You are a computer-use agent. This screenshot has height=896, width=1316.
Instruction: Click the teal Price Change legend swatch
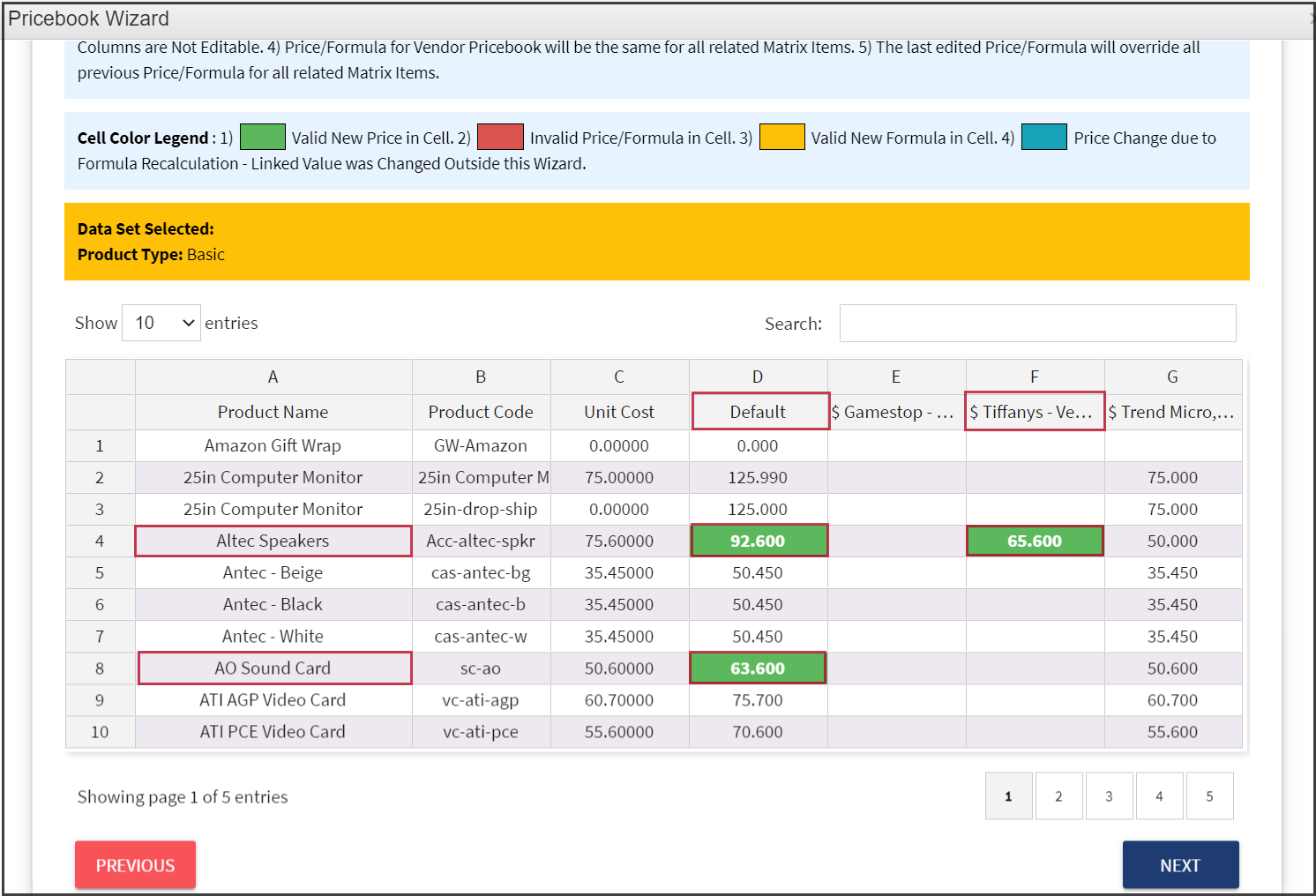click(x=1044, y=137)
